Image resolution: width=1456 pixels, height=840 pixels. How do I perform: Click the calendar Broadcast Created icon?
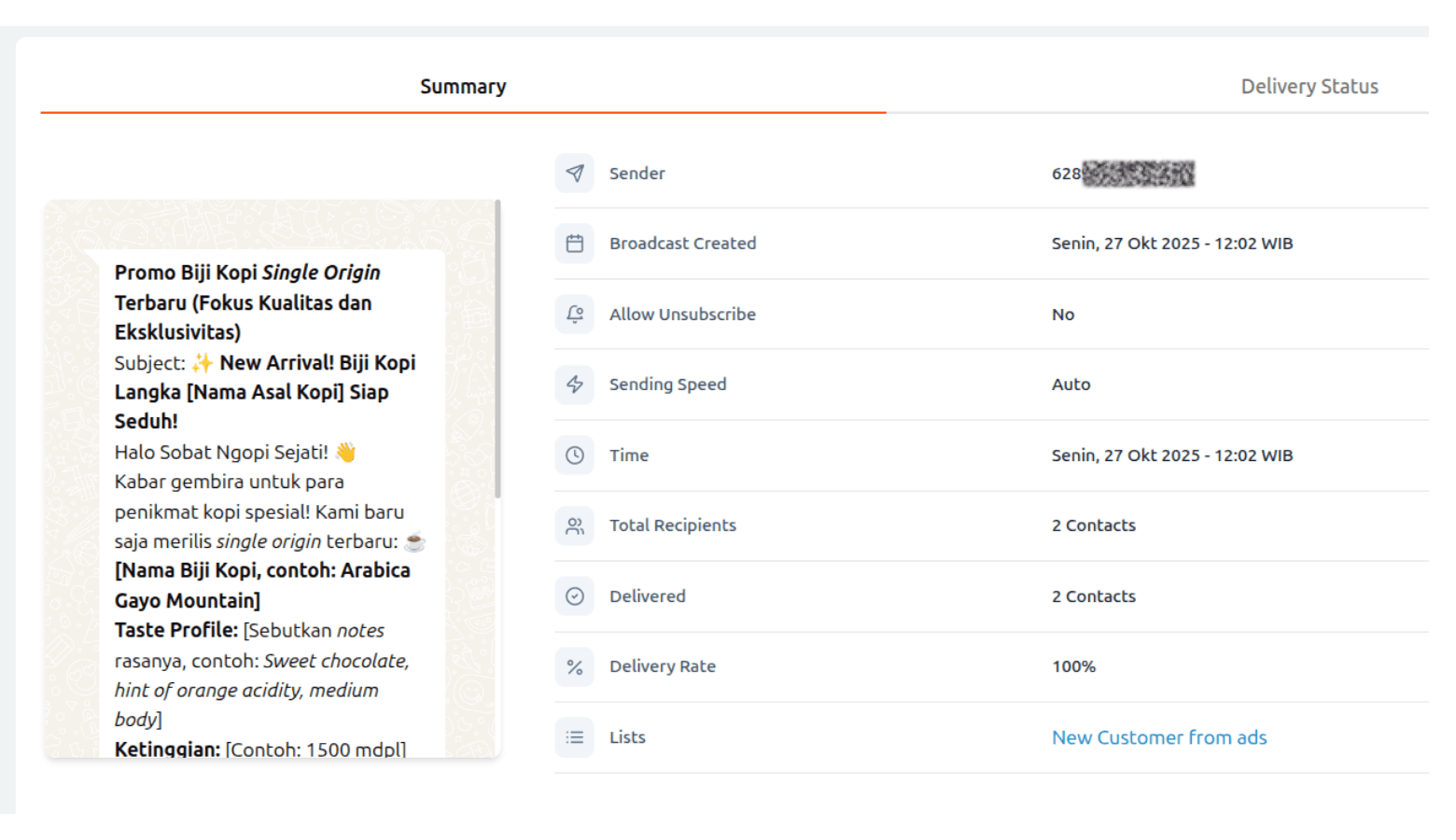click(575, 244)
